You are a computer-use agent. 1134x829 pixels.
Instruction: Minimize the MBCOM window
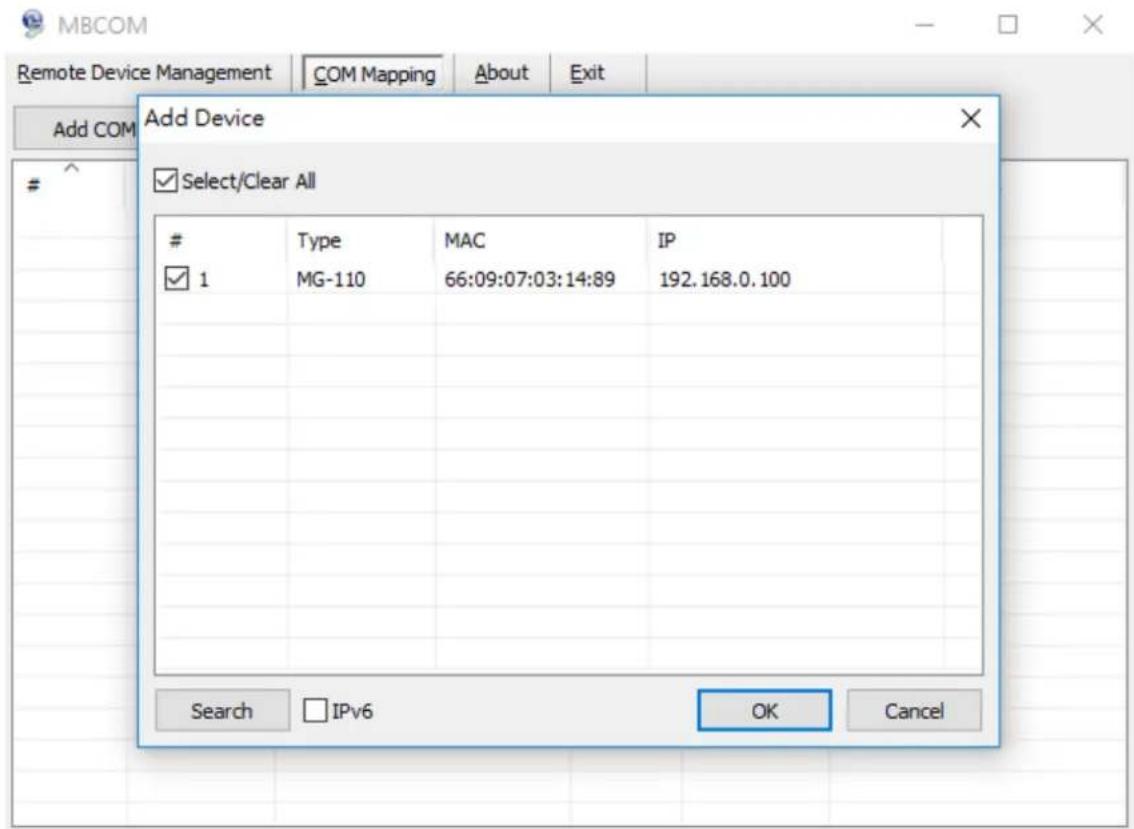click(x=924, y=25)
